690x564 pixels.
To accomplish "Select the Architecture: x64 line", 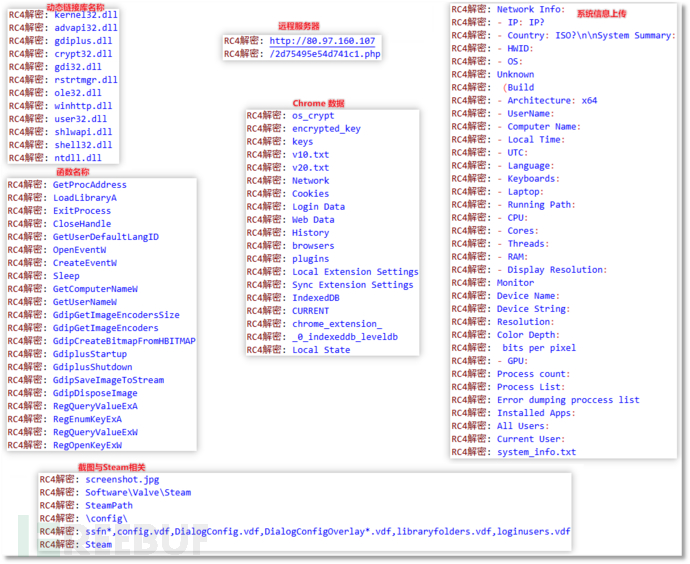I will tap(551, 101).
